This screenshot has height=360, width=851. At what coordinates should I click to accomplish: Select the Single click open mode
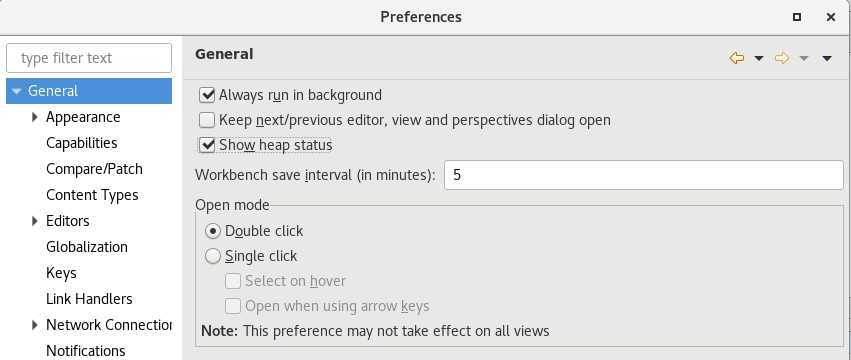click(x=213, y=256)
